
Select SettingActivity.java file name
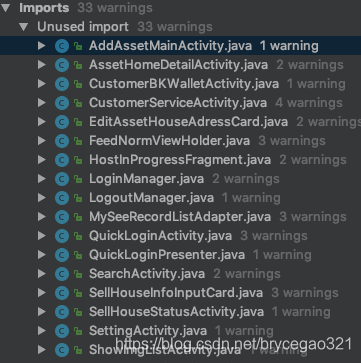pyautogui.click(x=148, y=331)
